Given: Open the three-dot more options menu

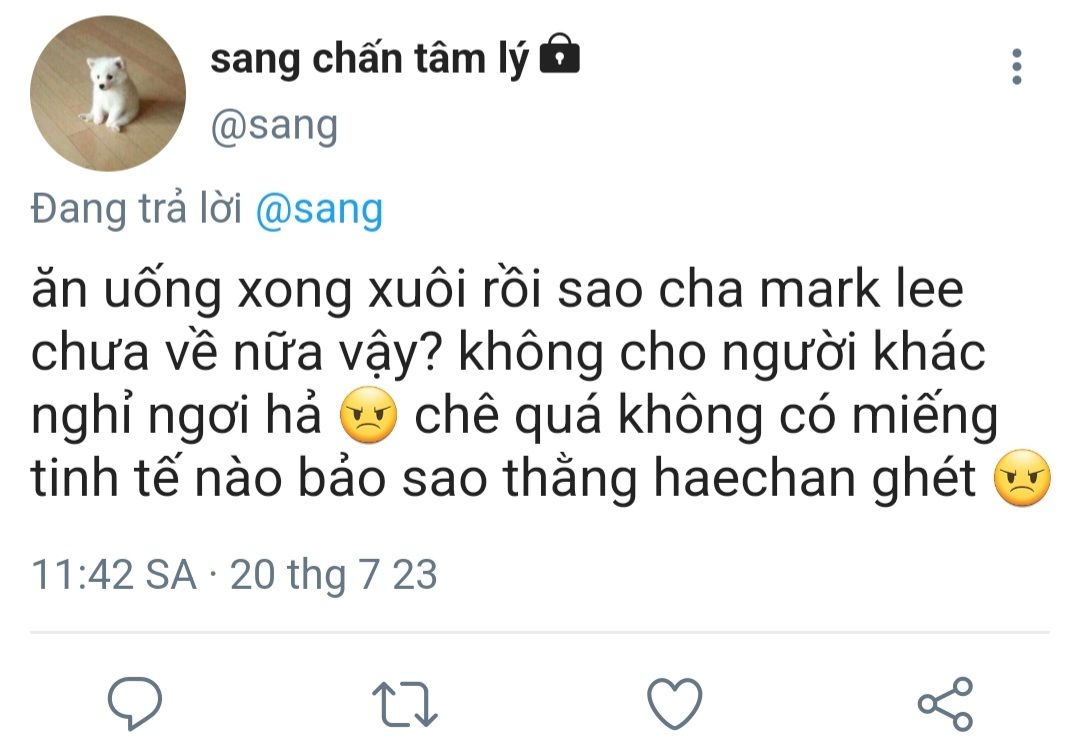Looking at the screenshot, I should tap(1017, 67).
